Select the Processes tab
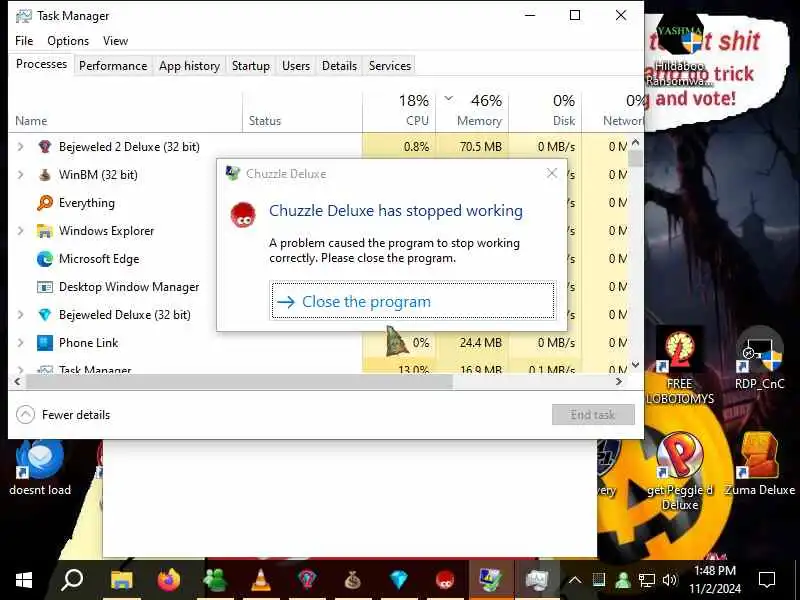 point(41,64)
